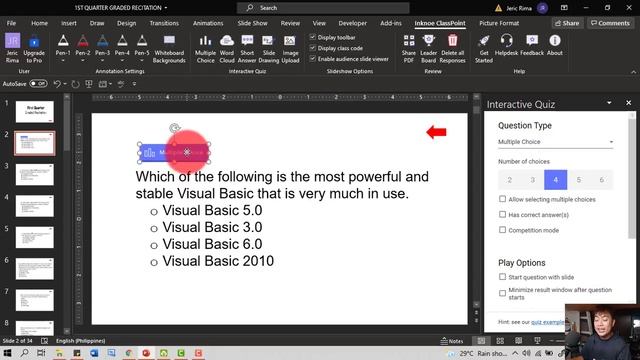Insert a Slide Drawing activity
640x360 pixels.
[269, 49]
